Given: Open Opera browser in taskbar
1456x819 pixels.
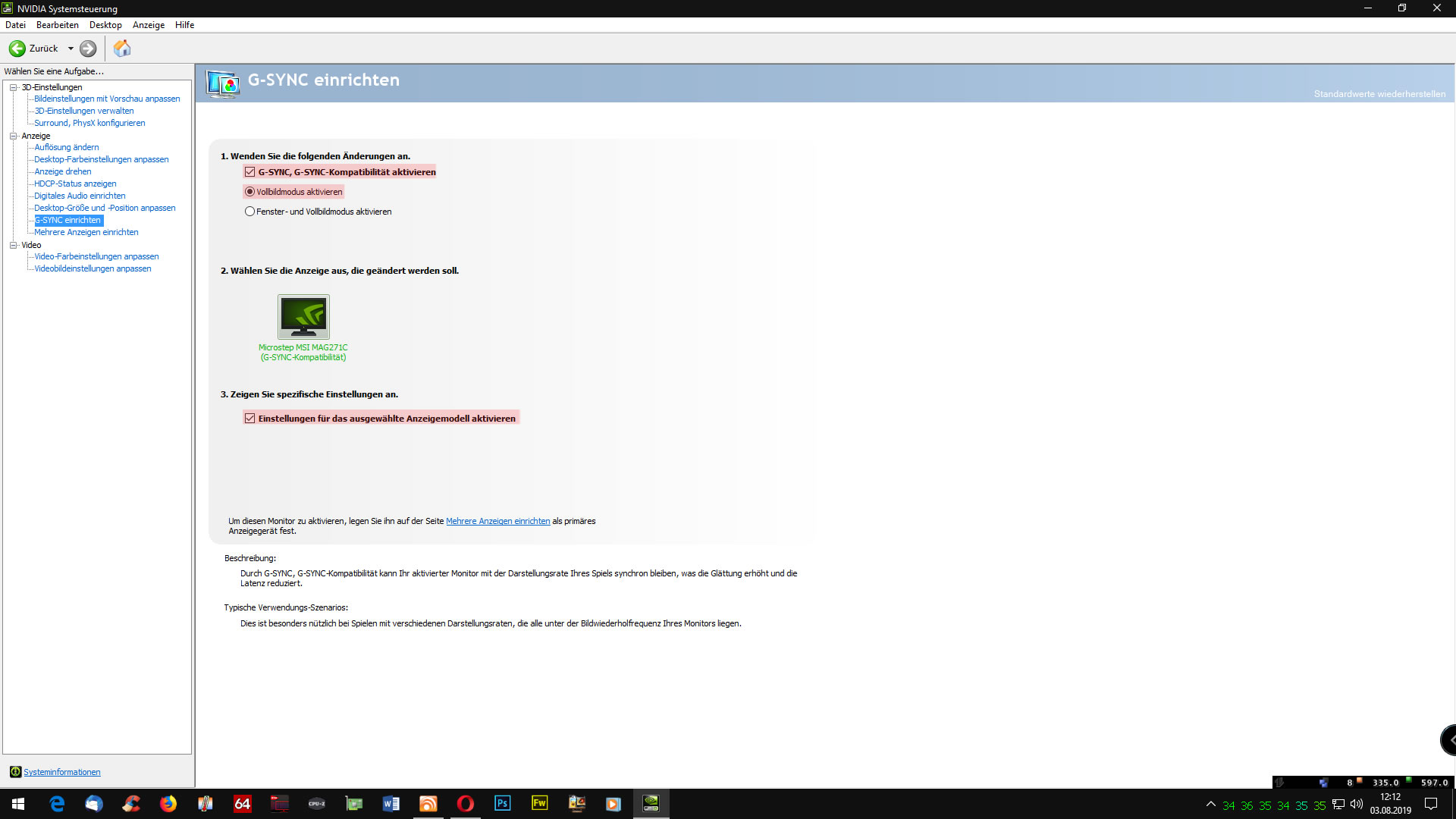Looking at the screenshot, I should coord(465,803).
